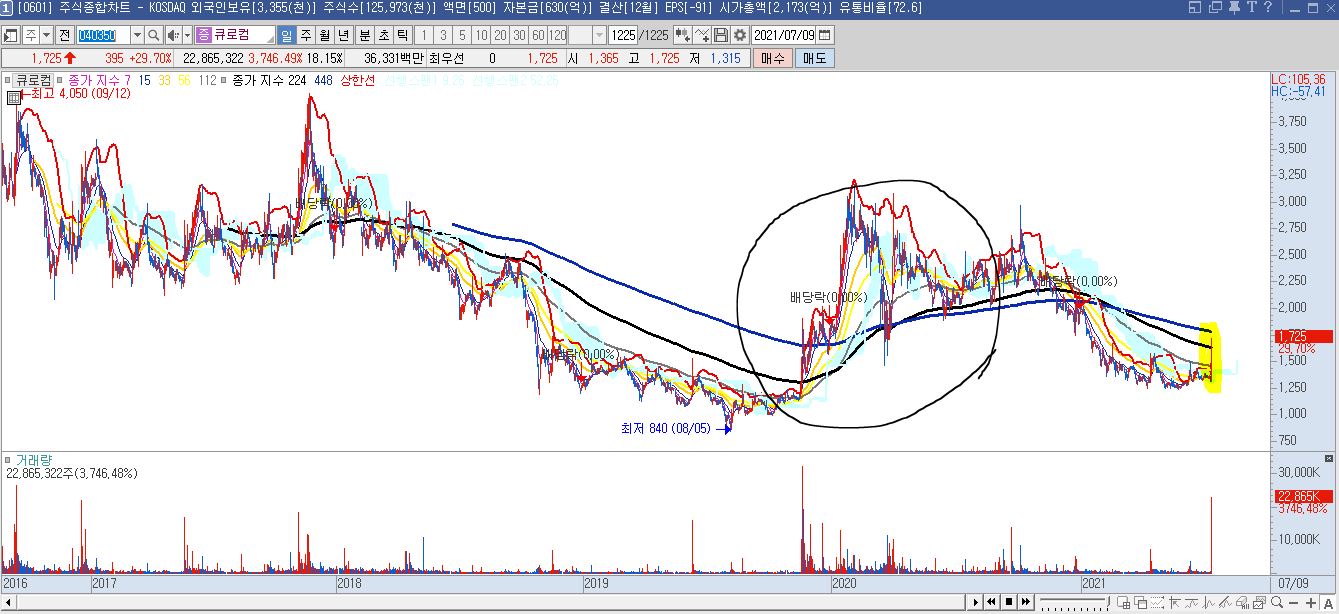Click the plus zoom-in icon
The image size is (1339, 614).
[x=1311, y=603]
